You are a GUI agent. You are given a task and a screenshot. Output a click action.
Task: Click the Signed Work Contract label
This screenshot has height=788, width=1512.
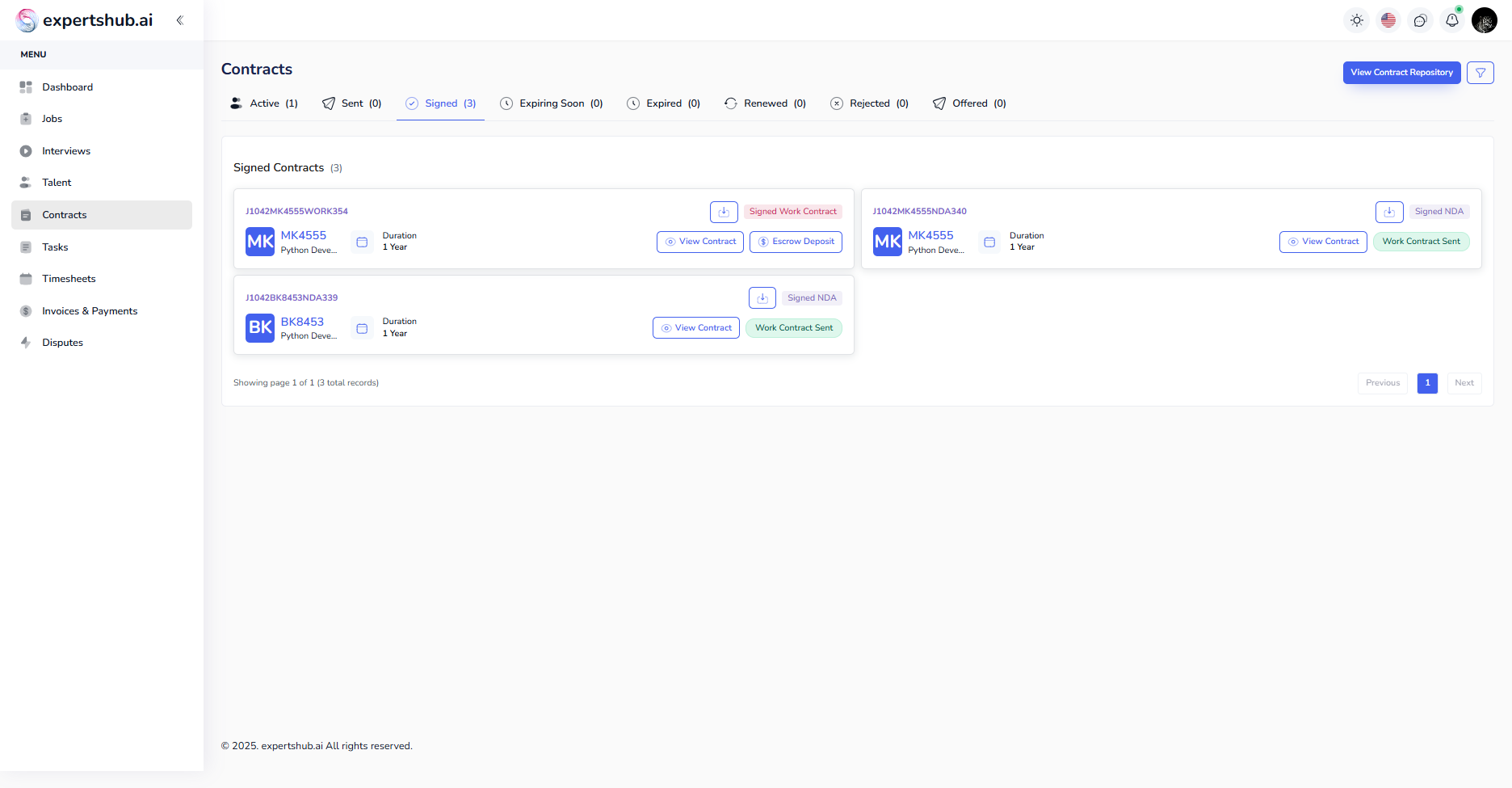click(793, 212)
